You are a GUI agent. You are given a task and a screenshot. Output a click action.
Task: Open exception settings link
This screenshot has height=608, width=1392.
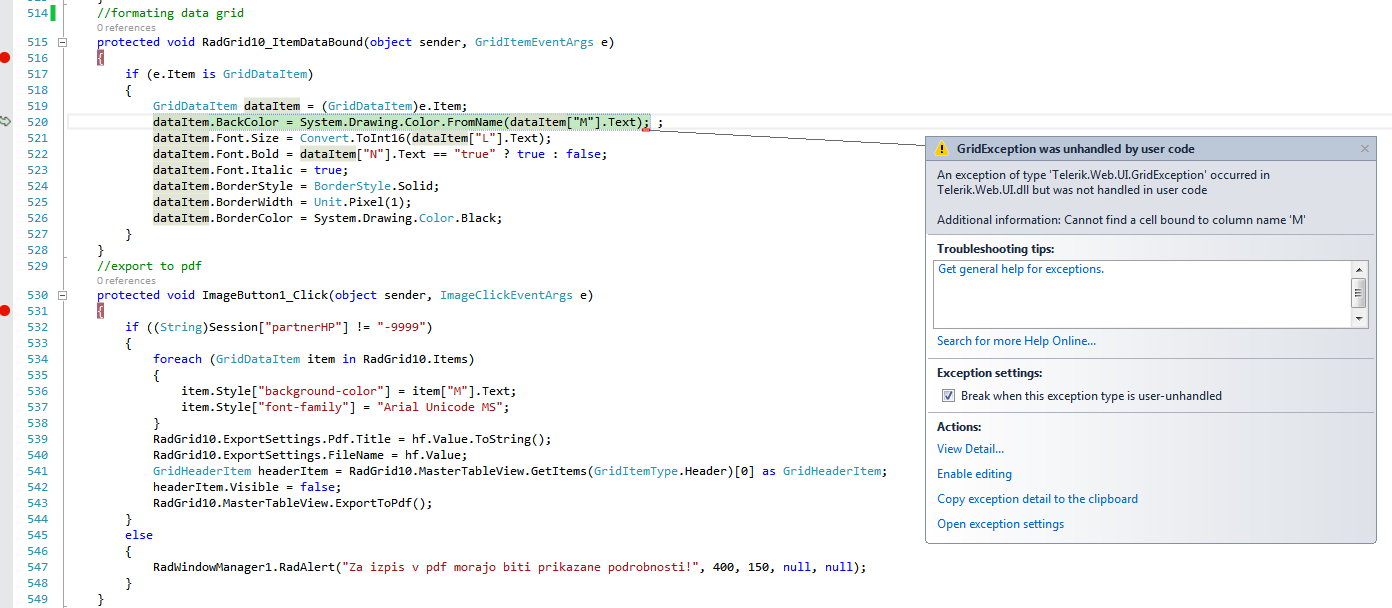[1000, 524]
